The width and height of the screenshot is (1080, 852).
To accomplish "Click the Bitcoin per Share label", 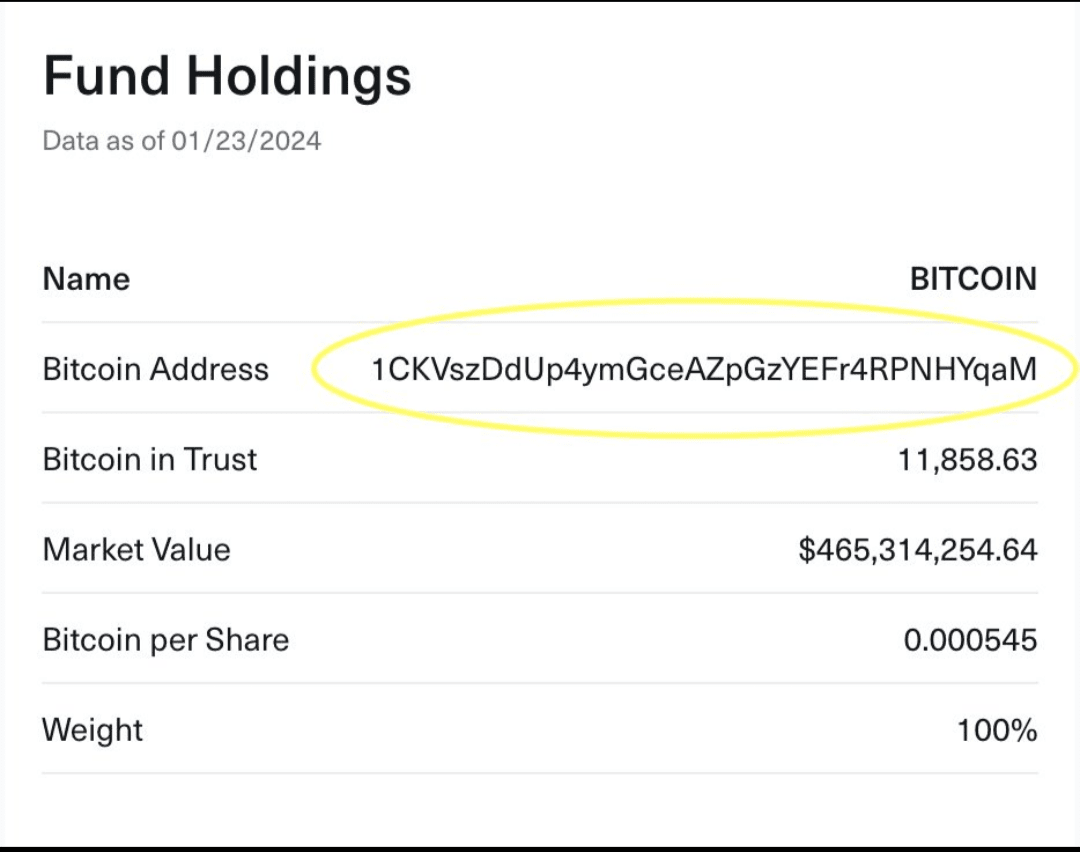I will tap(166, 640).
